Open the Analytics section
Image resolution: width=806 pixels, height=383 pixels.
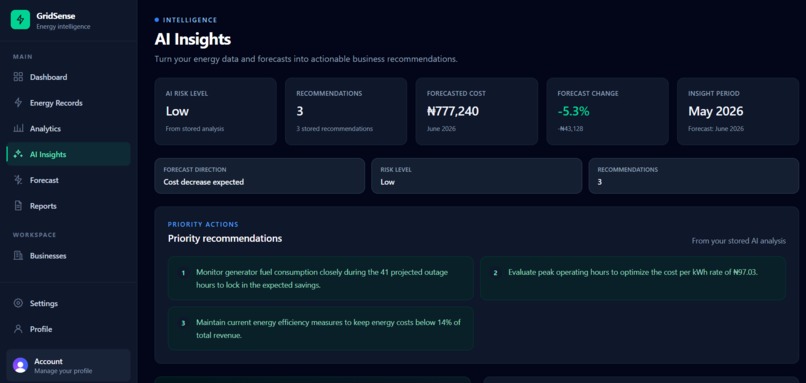click(68, 129)
